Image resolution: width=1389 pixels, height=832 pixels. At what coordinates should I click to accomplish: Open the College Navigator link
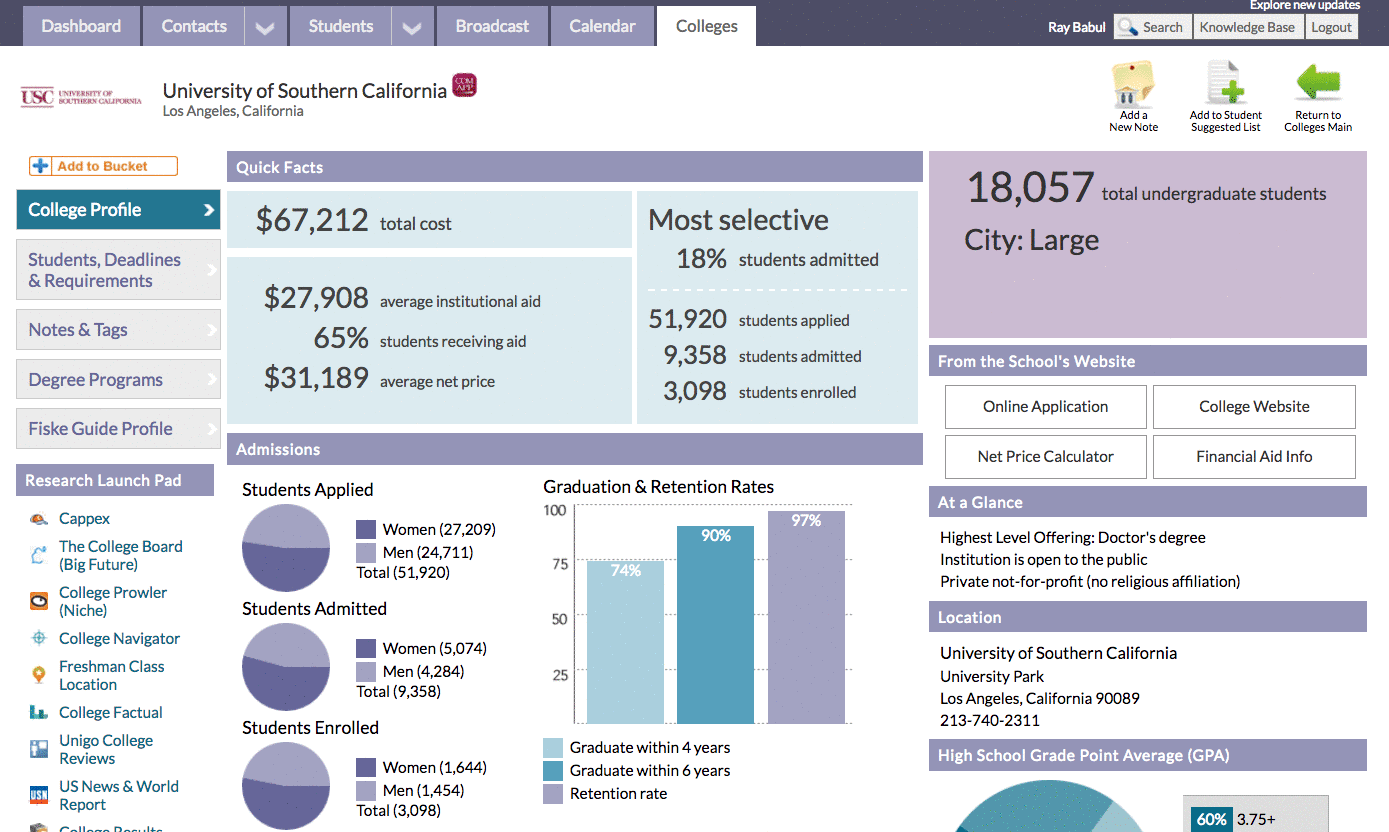click(119, 638)
